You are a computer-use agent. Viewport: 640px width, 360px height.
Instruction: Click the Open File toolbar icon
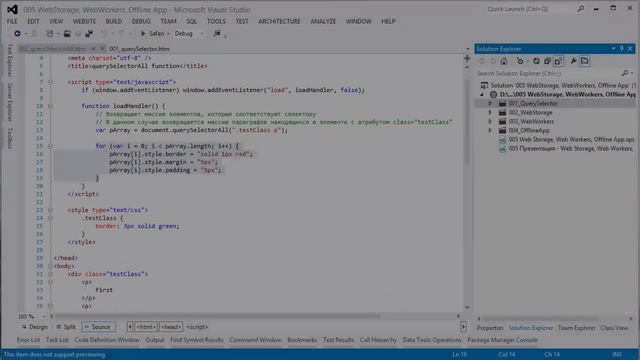point(67,33)
